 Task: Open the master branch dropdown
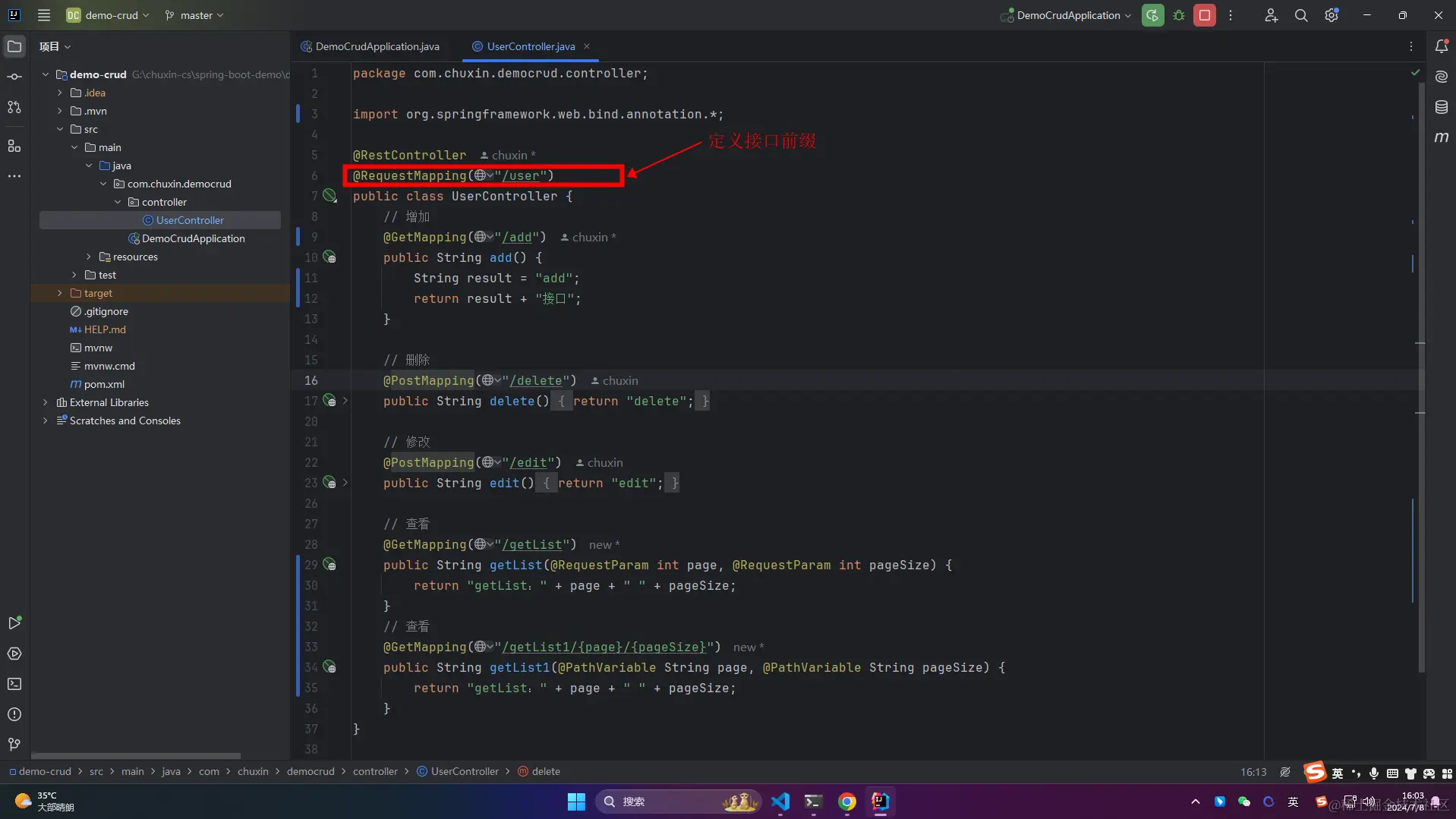pyautogui.click(x=194, y=15)
